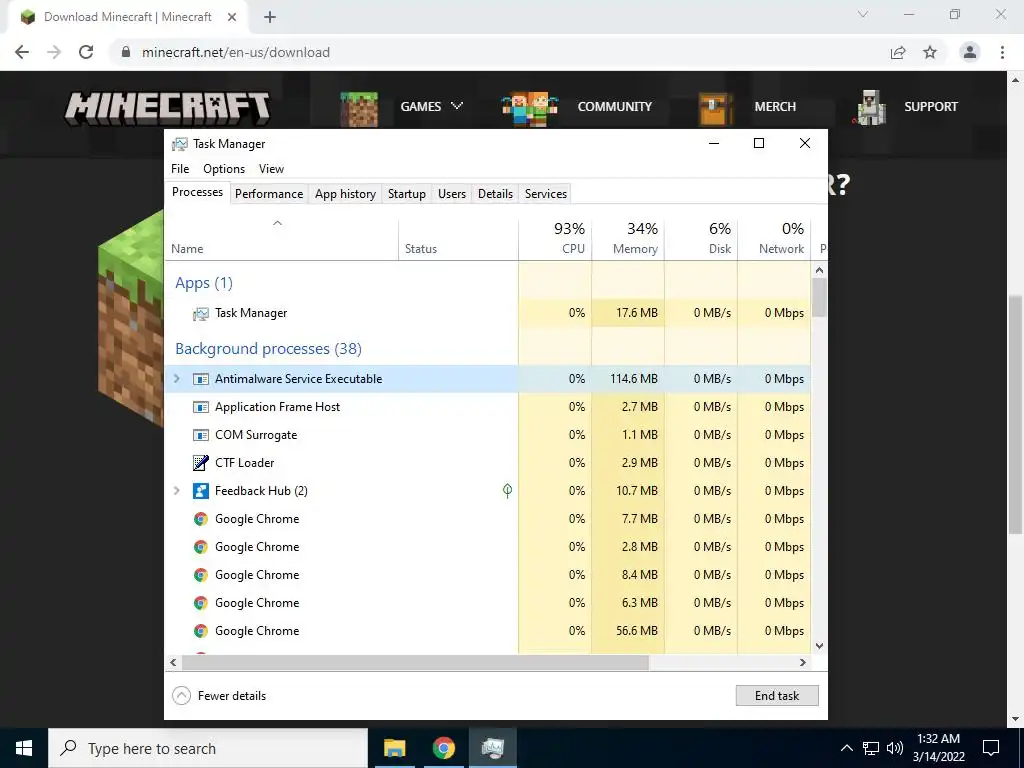
Task: Click Chrome icon of the 7.7 MB process
Action: point(200,519)
